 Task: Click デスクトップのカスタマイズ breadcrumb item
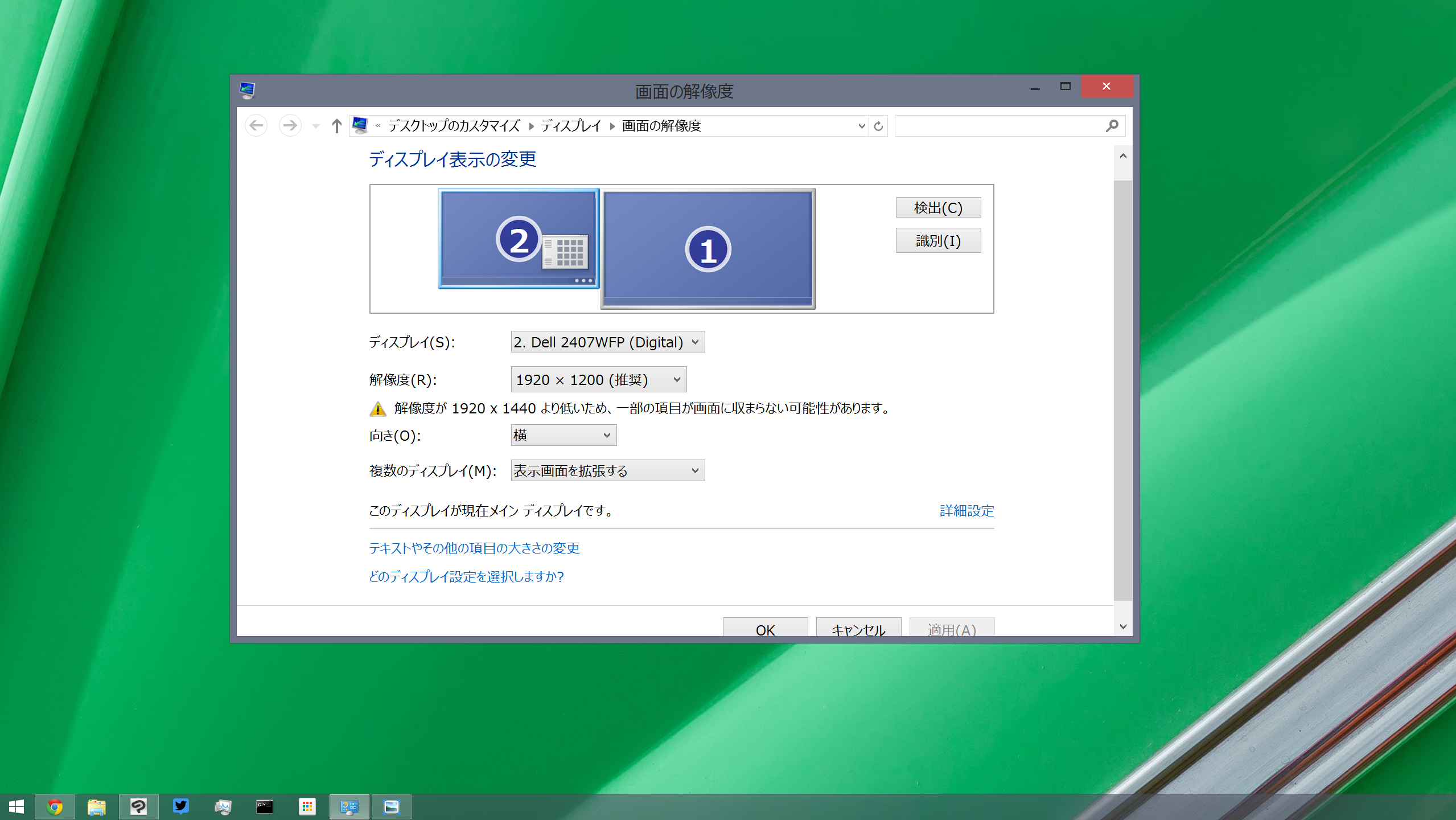click(454, 126)
